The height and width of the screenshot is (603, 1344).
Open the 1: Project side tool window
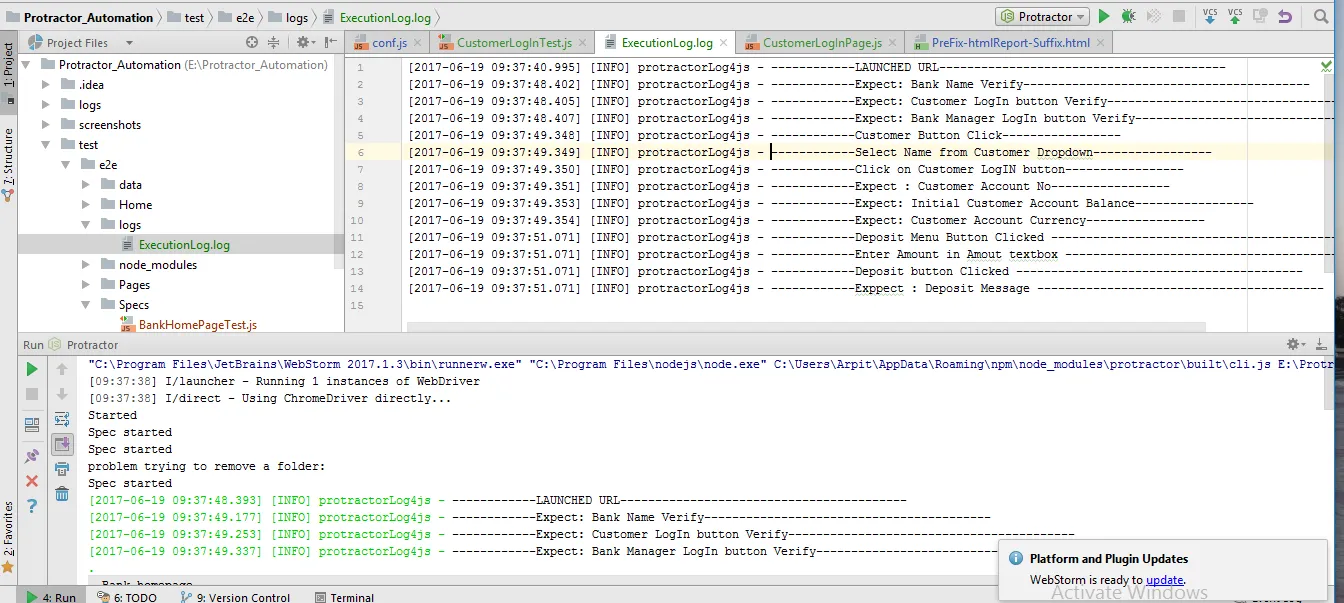pos(8,74)
